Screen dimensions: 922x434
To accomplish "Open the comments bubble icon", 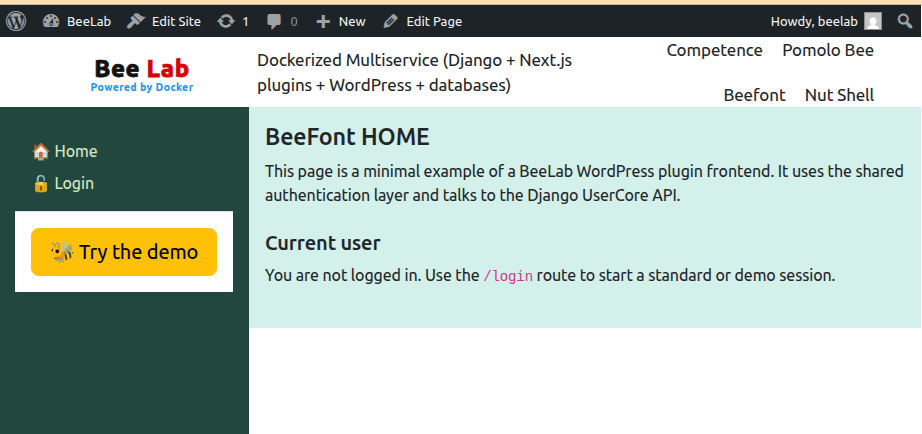I will point(274,21).
